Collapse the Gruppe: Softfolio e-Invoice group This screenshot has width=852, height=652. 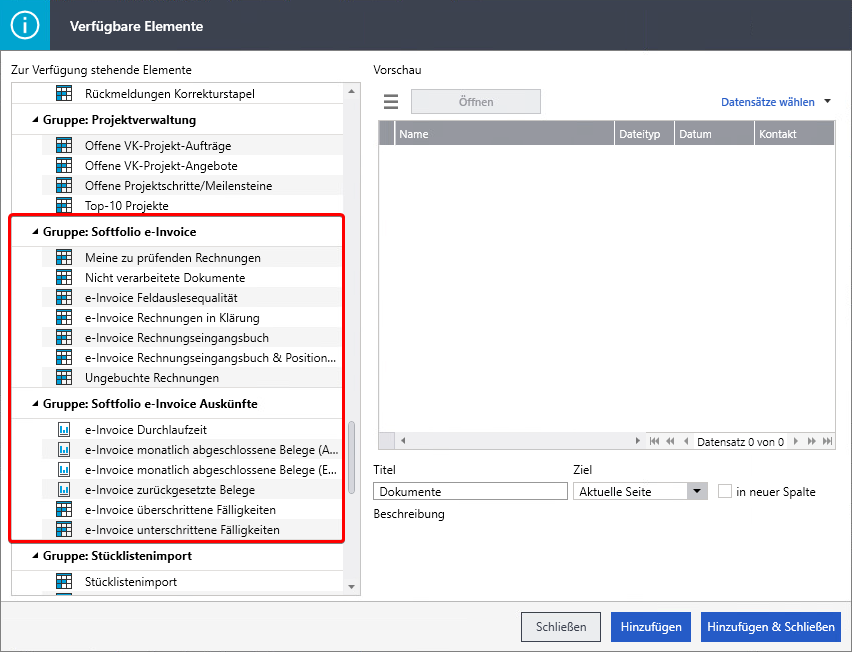36,232
